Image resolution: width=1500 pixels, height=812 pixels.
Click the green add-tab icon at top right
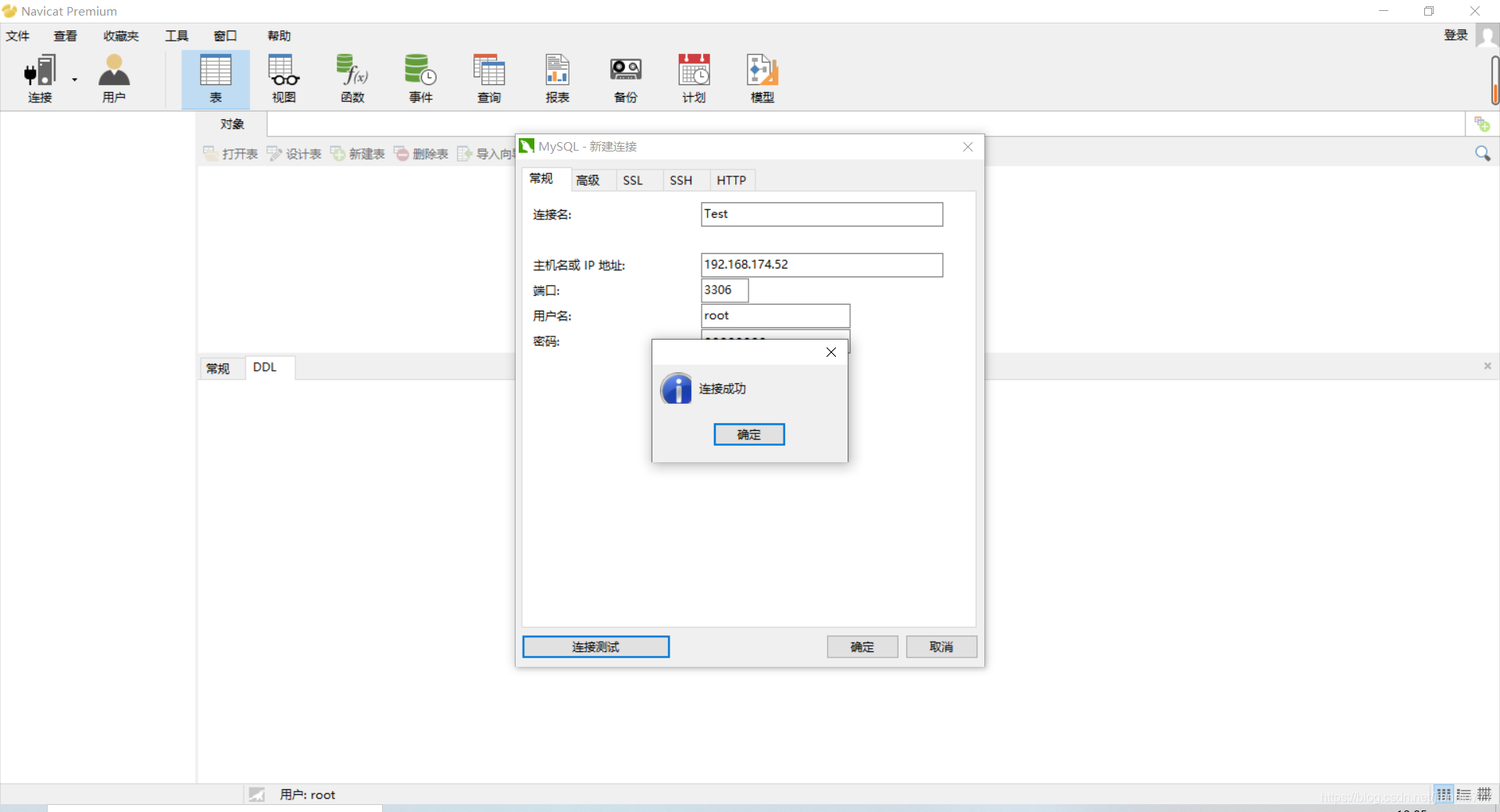point(1482,124)
